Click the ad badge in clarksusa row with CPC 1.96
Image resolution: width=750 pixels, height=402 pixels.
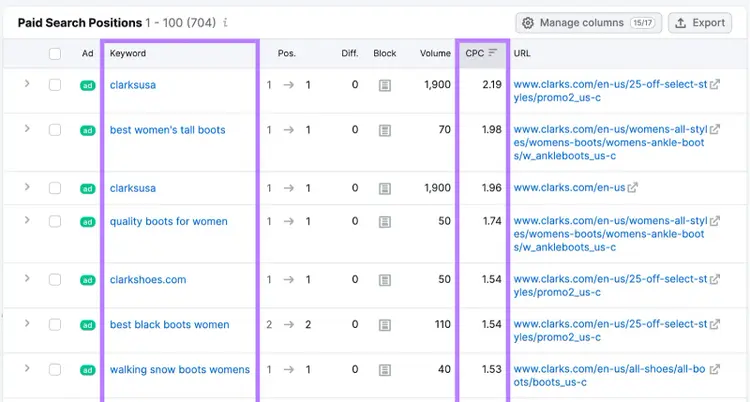[88, 189]
